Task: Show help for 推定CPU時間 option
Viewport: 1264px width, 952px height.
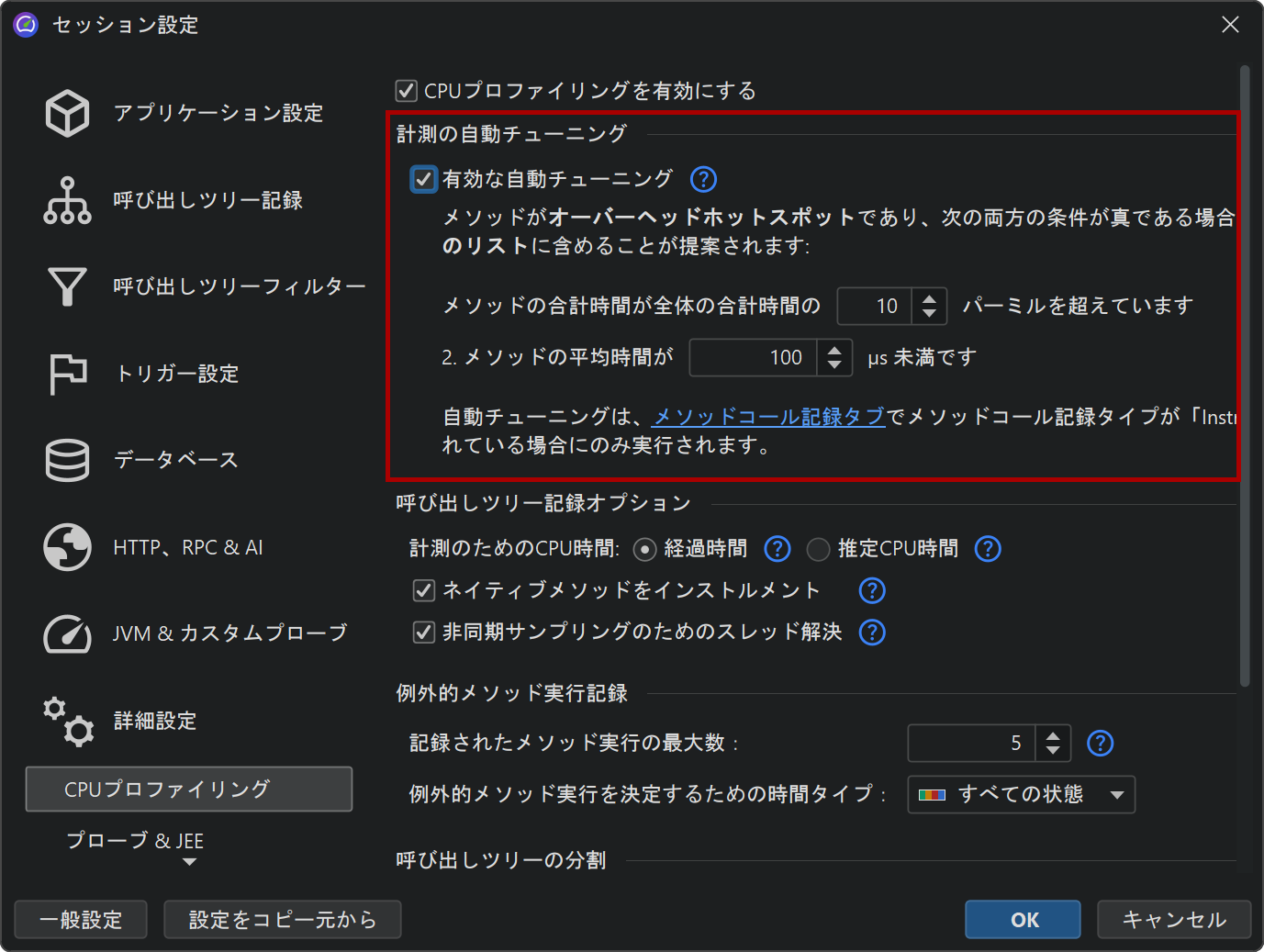Action: pos(988,549)
